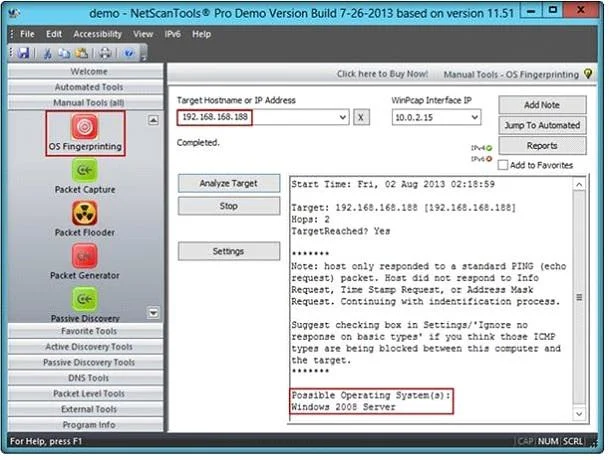Click the Paste toolbar icon

pyautogui.click(x=81, y=53)
